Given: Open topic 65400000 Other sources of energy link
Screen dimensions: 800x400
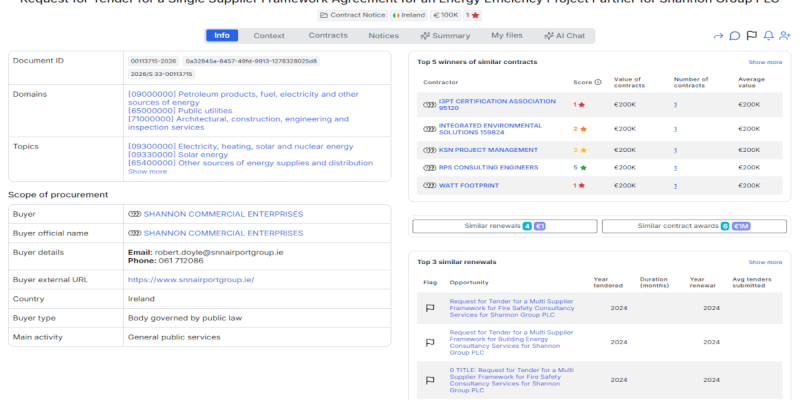Looking at the screenshot, I should (251, 163).
